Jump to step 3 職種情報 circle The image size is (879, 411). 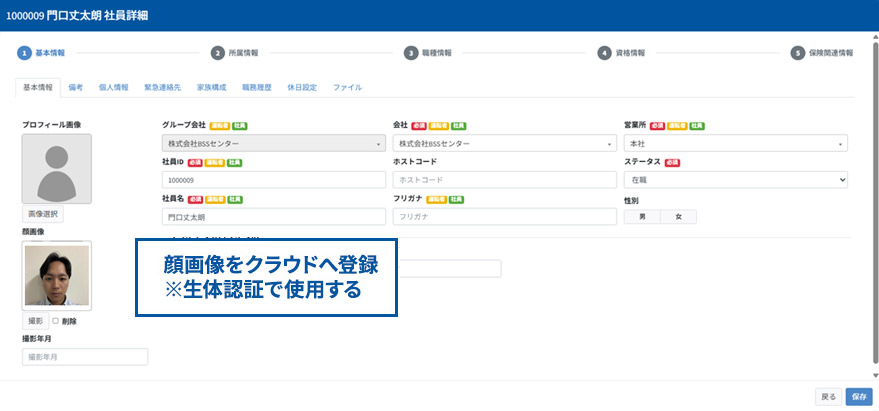[410, 53]
